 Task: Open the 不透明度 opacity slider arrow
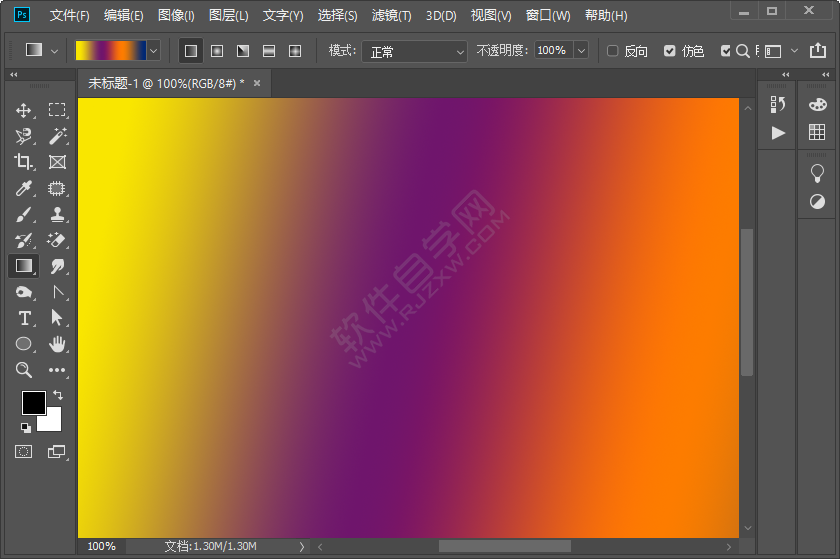[x=581, y=51]
